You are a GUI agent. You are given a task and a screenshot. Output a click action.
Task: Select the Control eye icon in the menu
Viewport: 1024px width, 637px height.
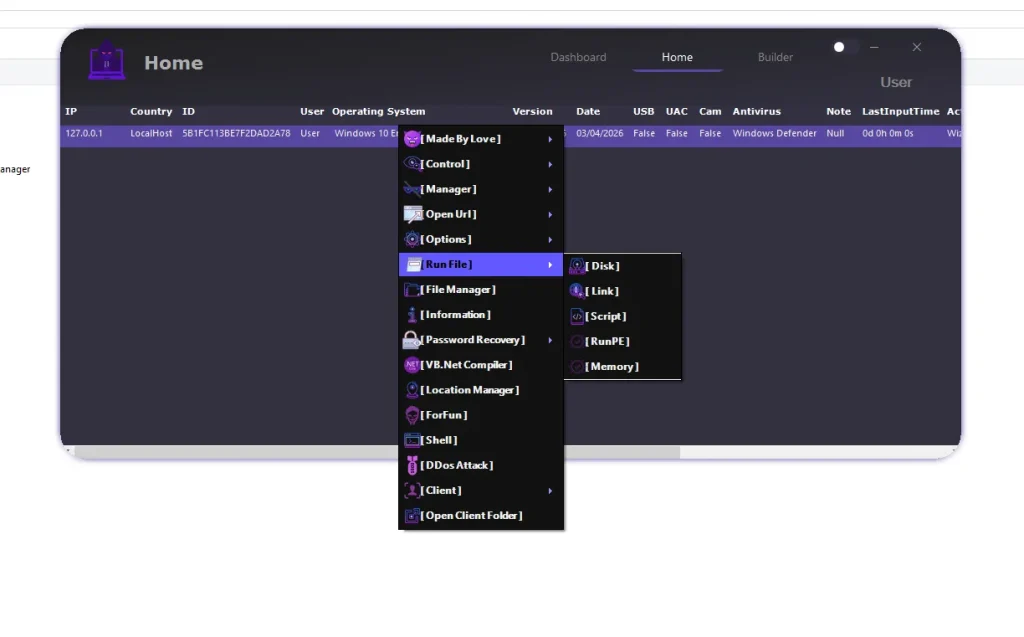click(x=412, y=163)
